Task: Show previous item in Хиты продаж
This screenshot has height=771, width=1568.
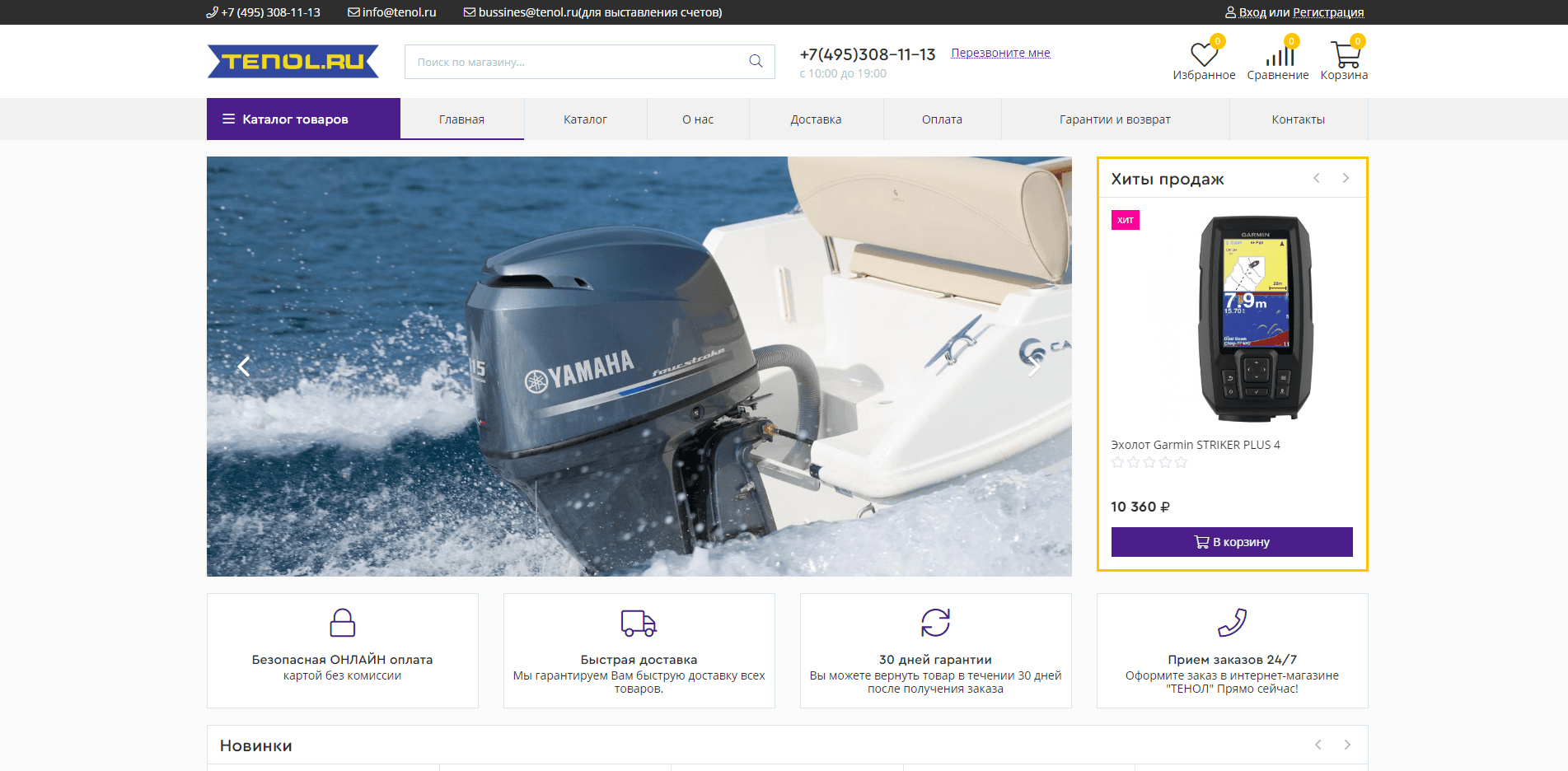Action: 1317,179
